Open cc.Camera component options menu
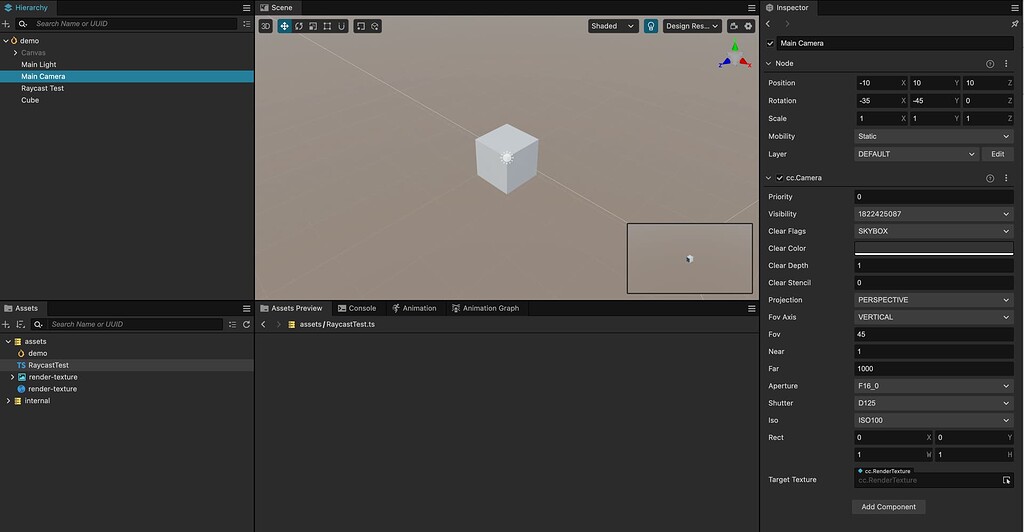Viewport: 1024px width, 532px height. tap(1006, 178)
